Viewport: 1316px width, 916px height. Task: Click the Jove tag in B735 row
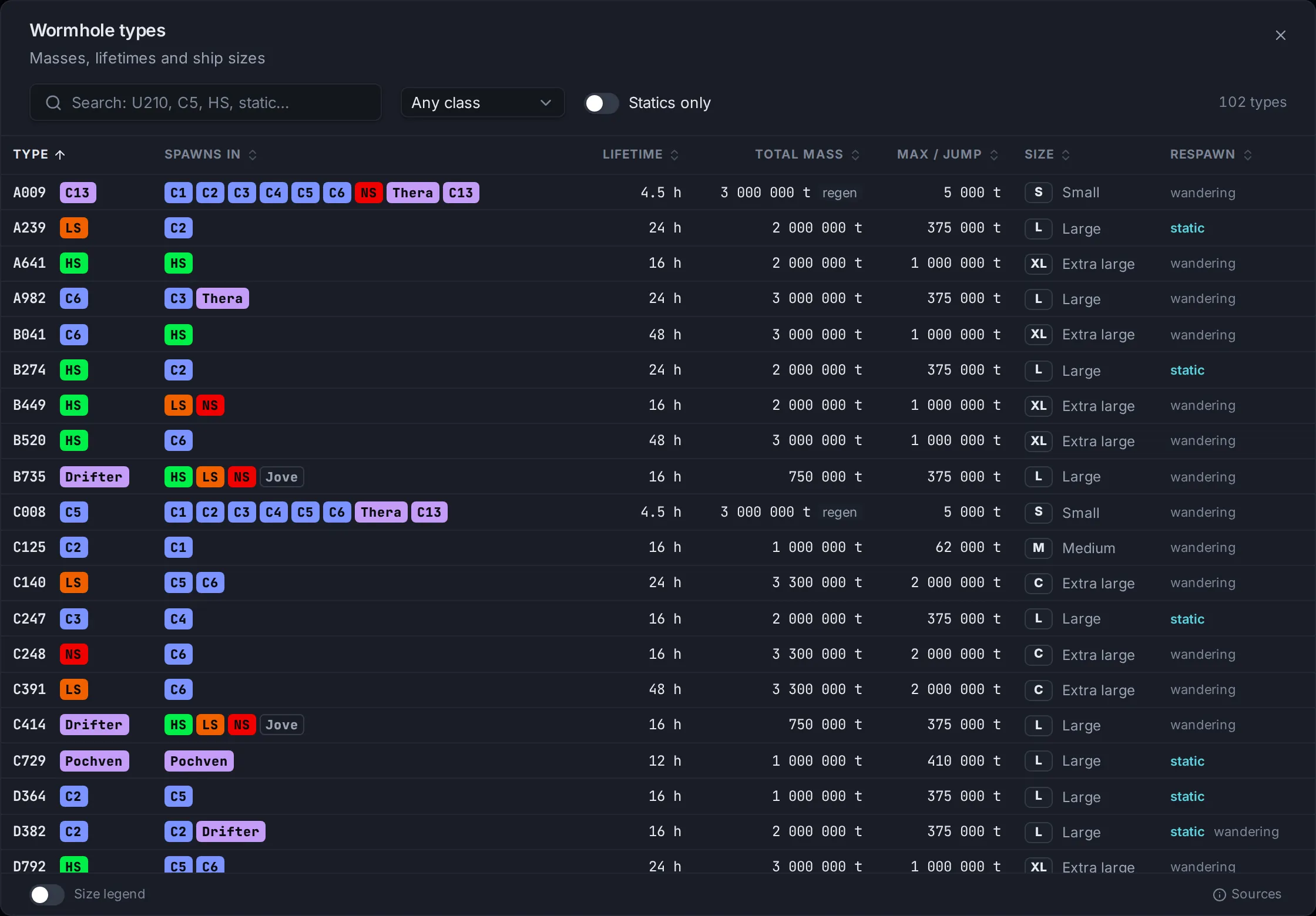(281, 477)
